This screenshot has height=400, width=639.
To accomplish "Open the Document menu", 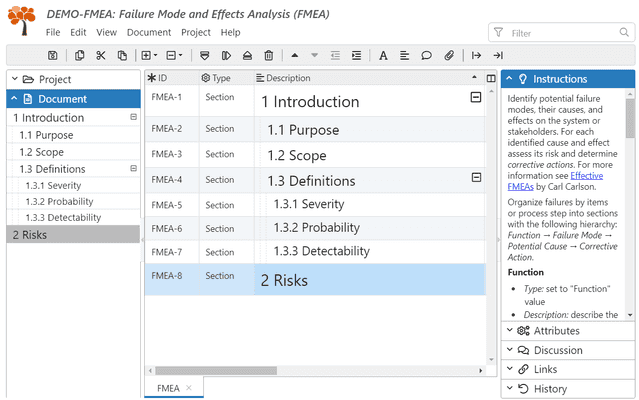I will 149,32.
